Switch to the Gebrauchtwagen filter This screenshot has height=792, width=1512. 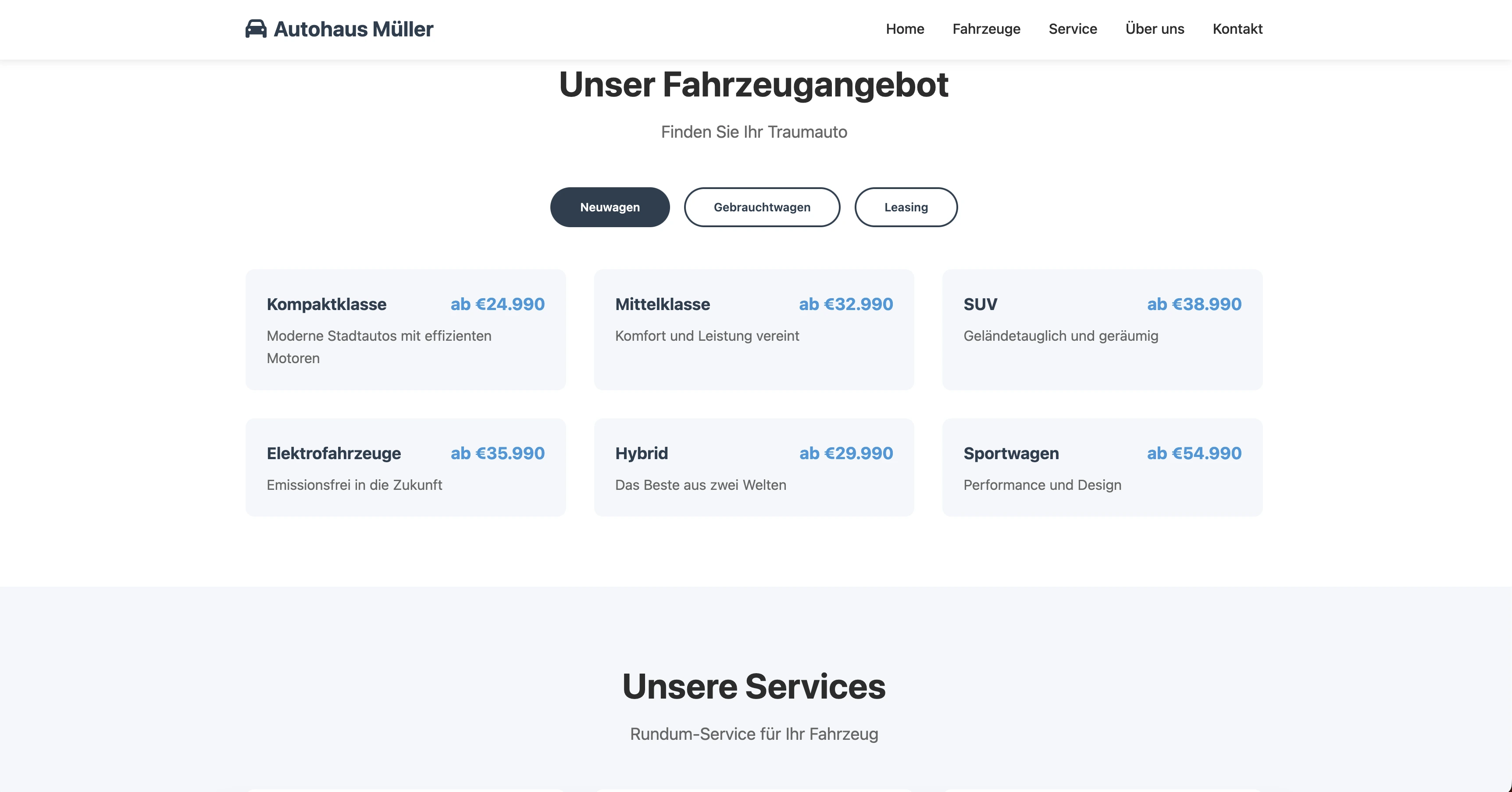pos(762,207)
